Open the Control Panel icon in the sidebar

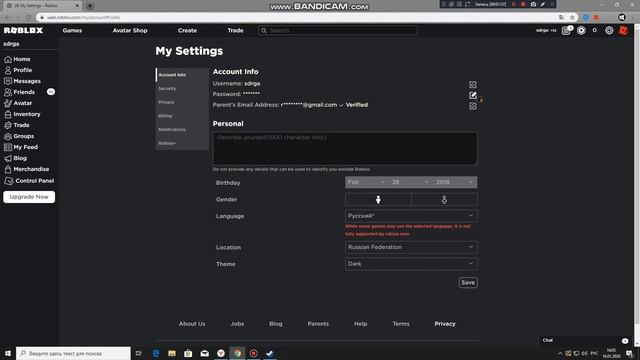(x=9, y=181)
